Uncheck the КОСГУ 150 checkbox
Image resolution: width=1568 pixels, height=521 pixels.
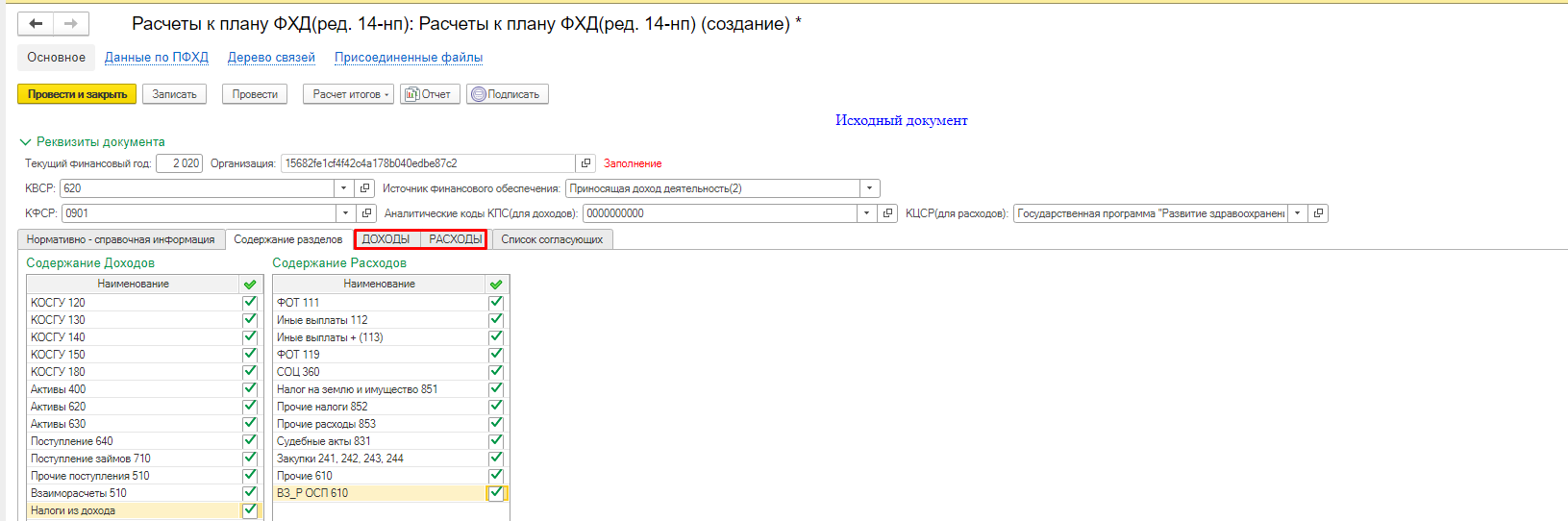[250, 354]
